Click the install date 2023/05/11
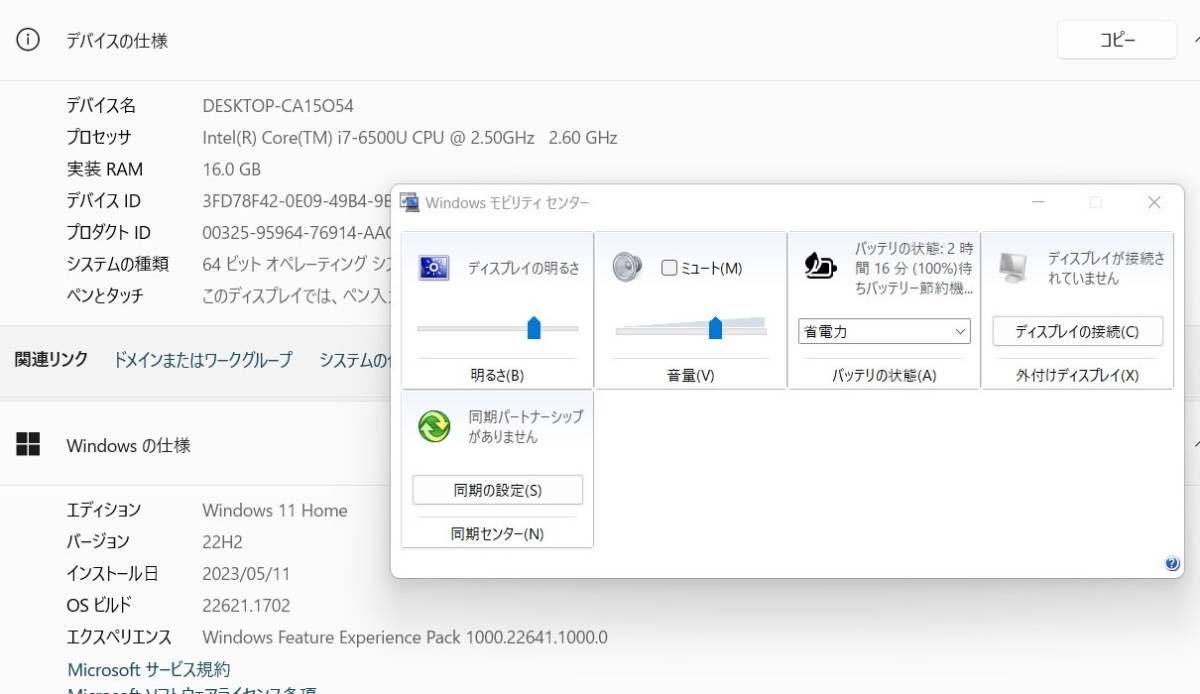 244,573
